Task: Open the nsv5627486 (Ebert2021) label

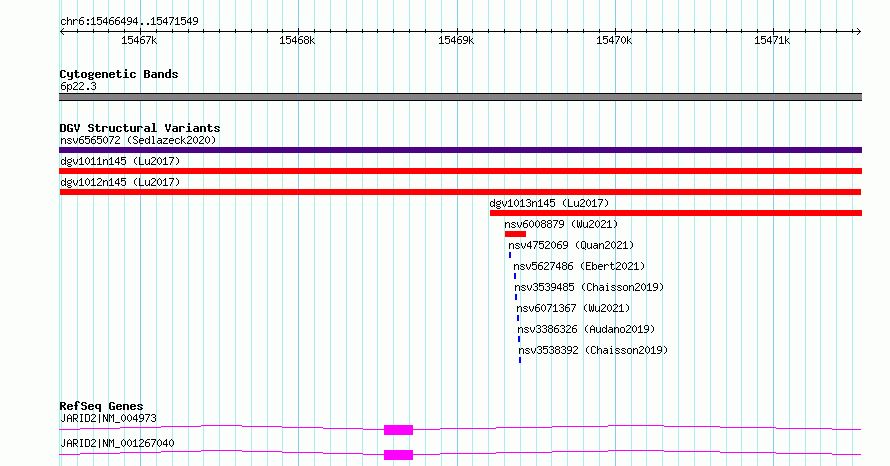Action: (579, 266)
